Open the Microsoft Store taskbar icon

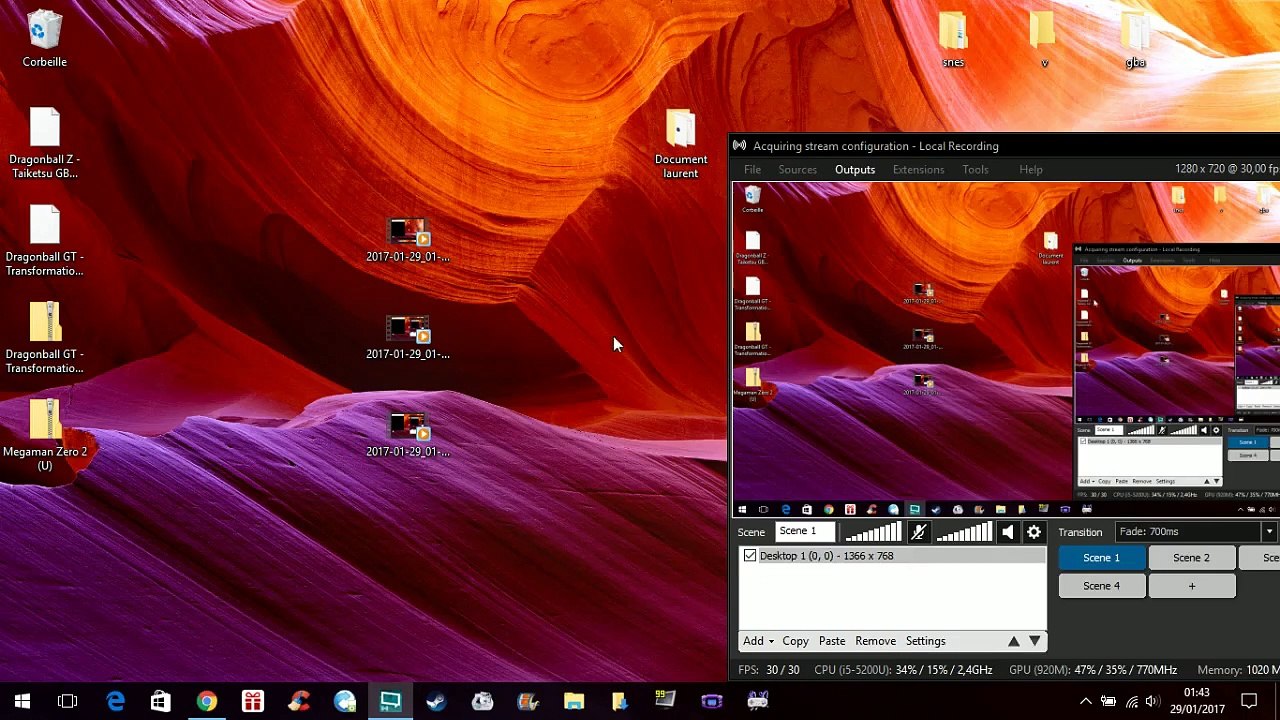160,701
